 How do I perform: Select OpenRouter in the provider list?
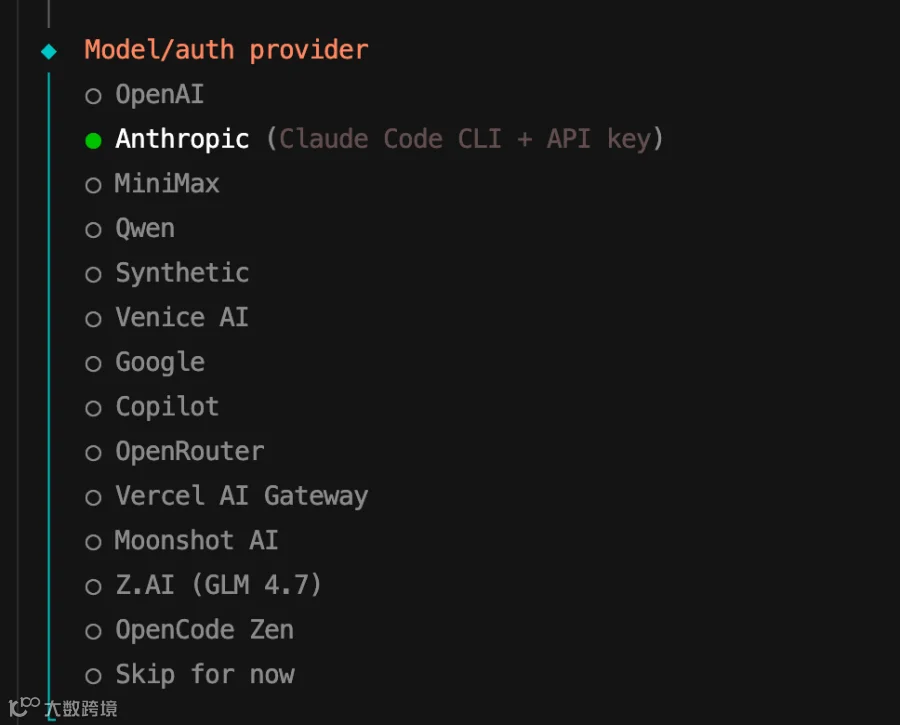click(x=174, y=452)
